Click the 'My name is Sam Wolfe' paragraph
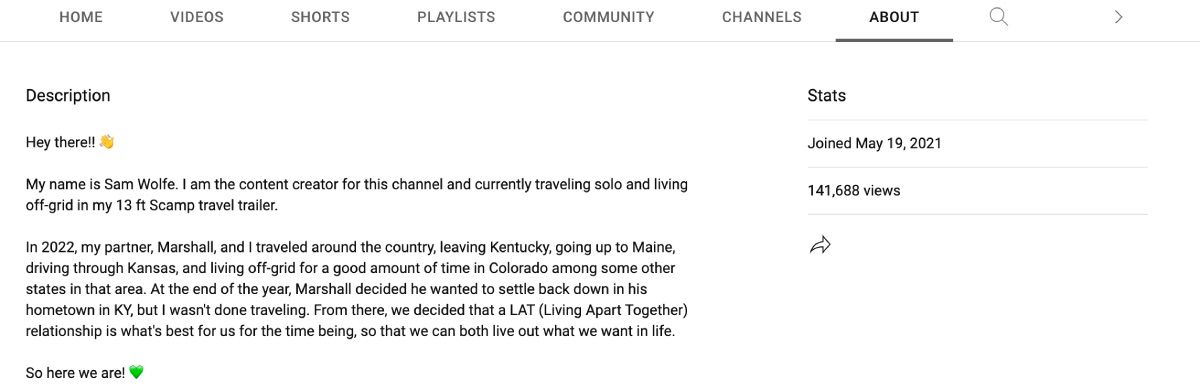Image resolution: width=1200 pixels, height=390 pixels. pyautogui.click(x=357, y=195)
